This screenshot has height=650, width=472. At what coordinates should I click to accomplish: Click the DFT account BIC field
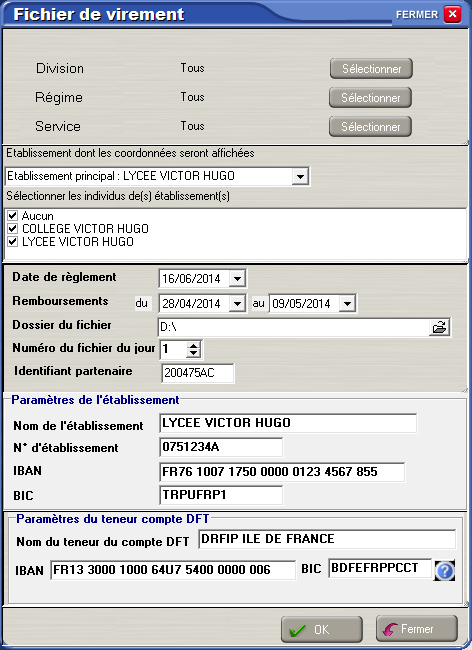click(x=380, y=568)
